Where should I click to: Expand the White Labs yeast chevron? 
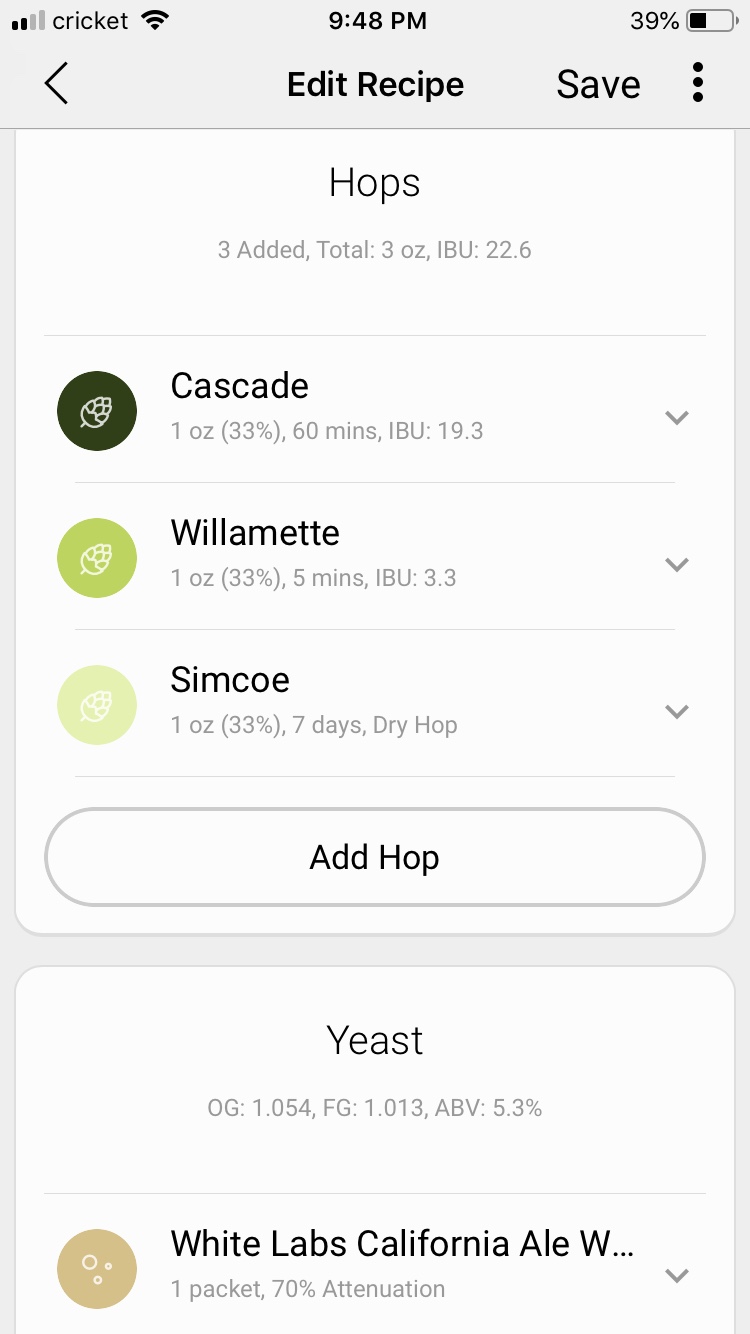click(x=677, y=1276)
